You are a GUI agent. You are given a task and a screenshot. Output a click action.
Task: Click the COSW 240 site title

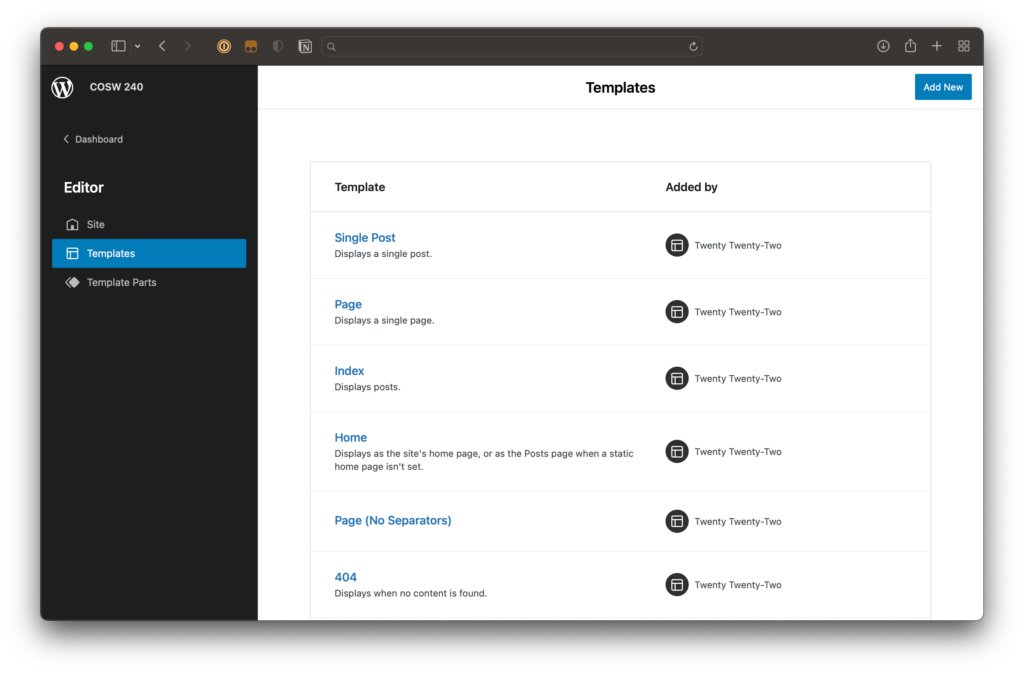(116, 87)
